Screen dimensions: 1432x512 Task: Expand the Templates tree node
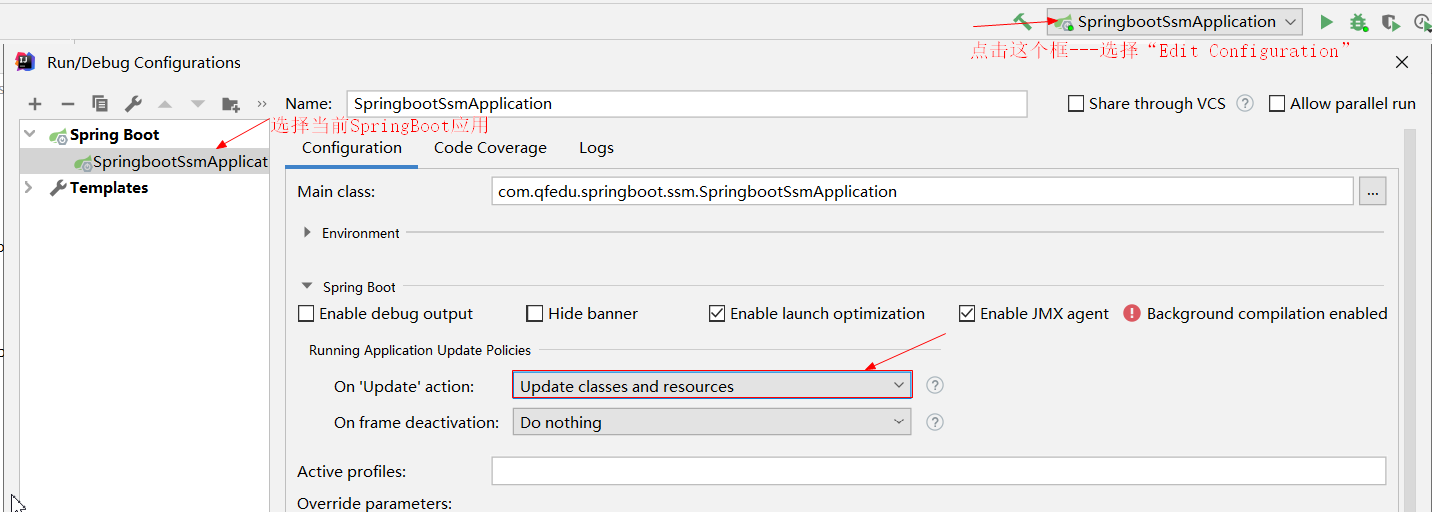[x=28, y=188]
